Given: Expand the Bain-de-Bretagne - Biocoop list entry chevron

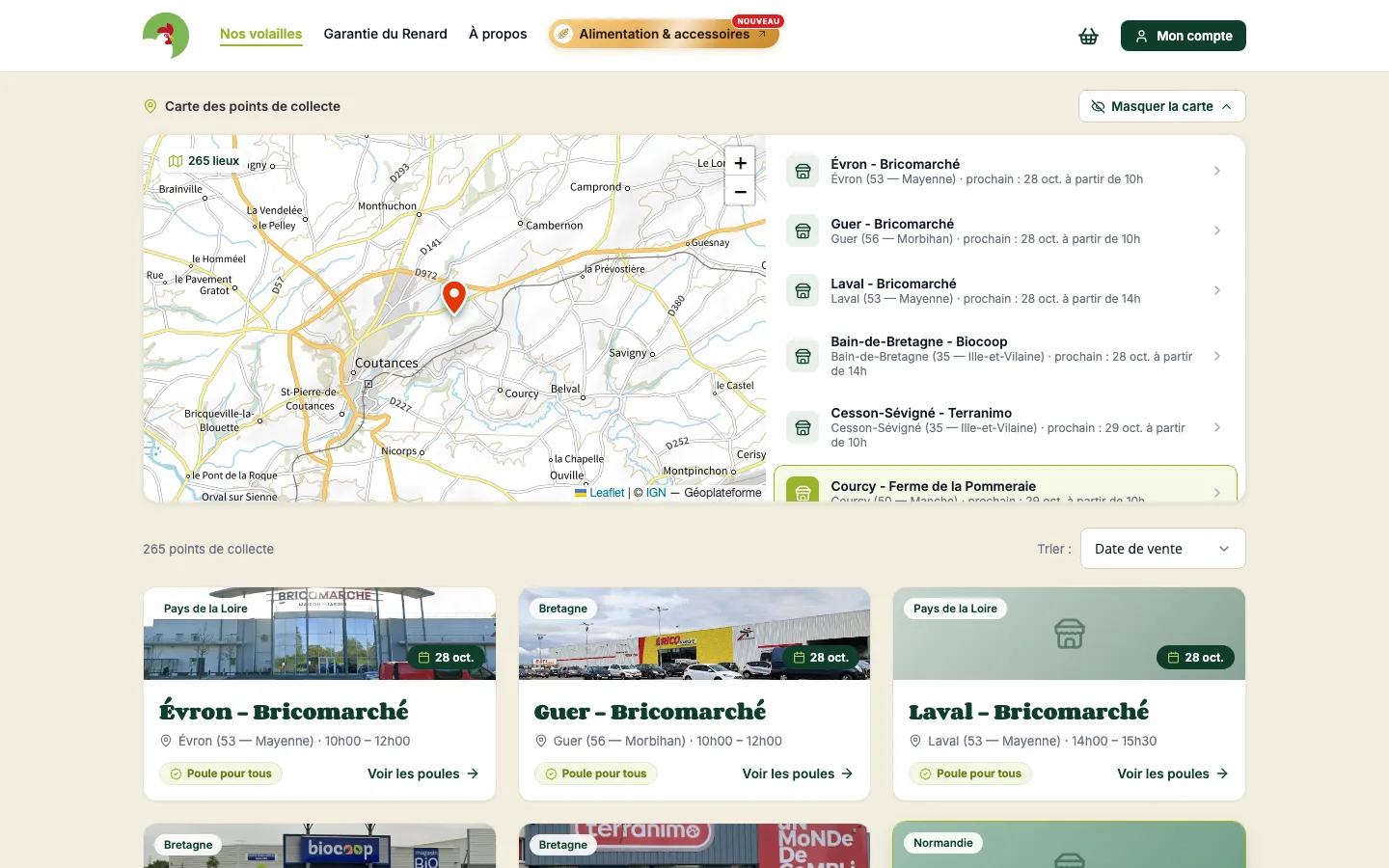Looking at the screenshot, I should point(1217,356).
